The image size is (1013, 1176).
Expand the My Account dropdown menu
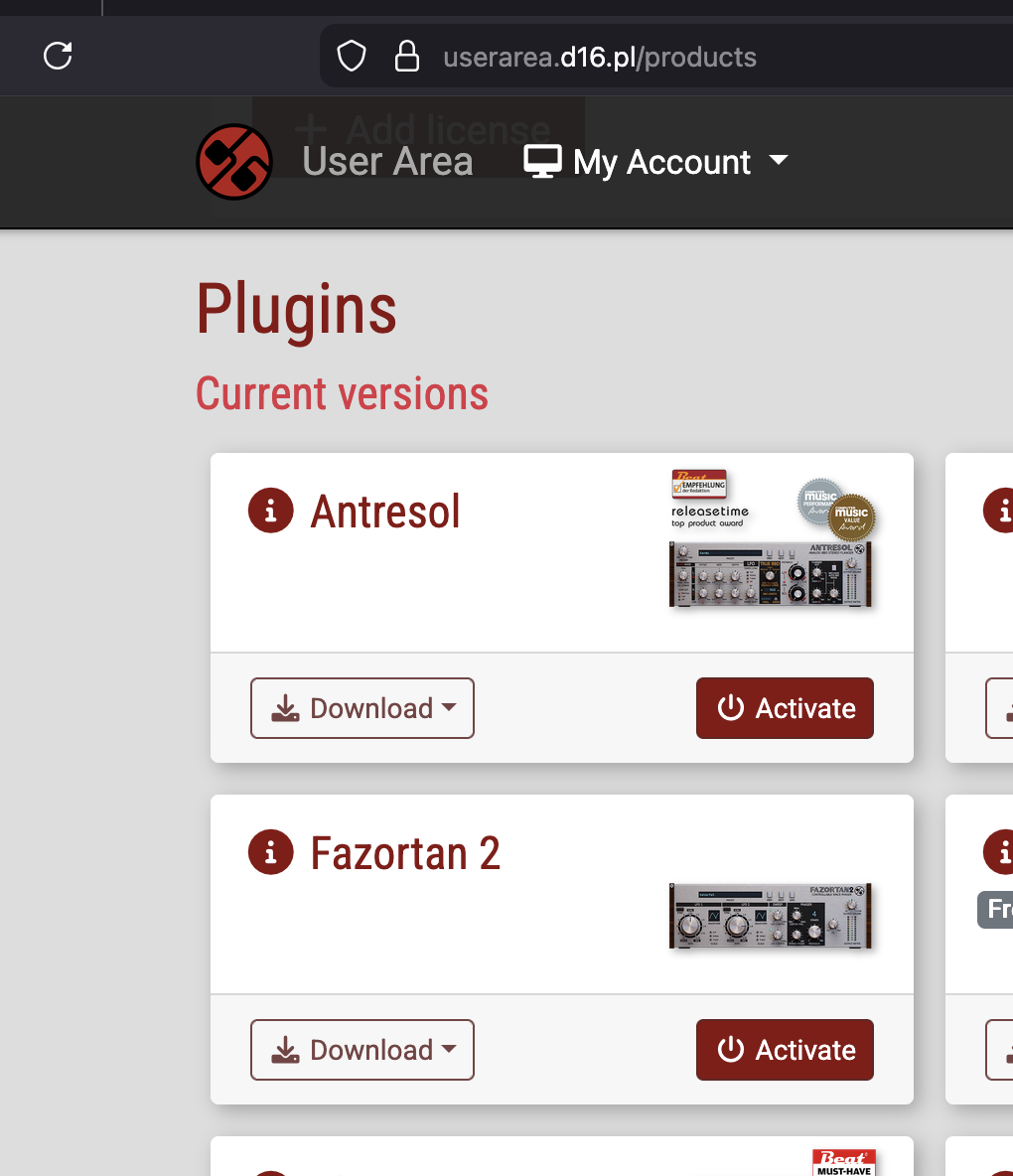[656, 162]
